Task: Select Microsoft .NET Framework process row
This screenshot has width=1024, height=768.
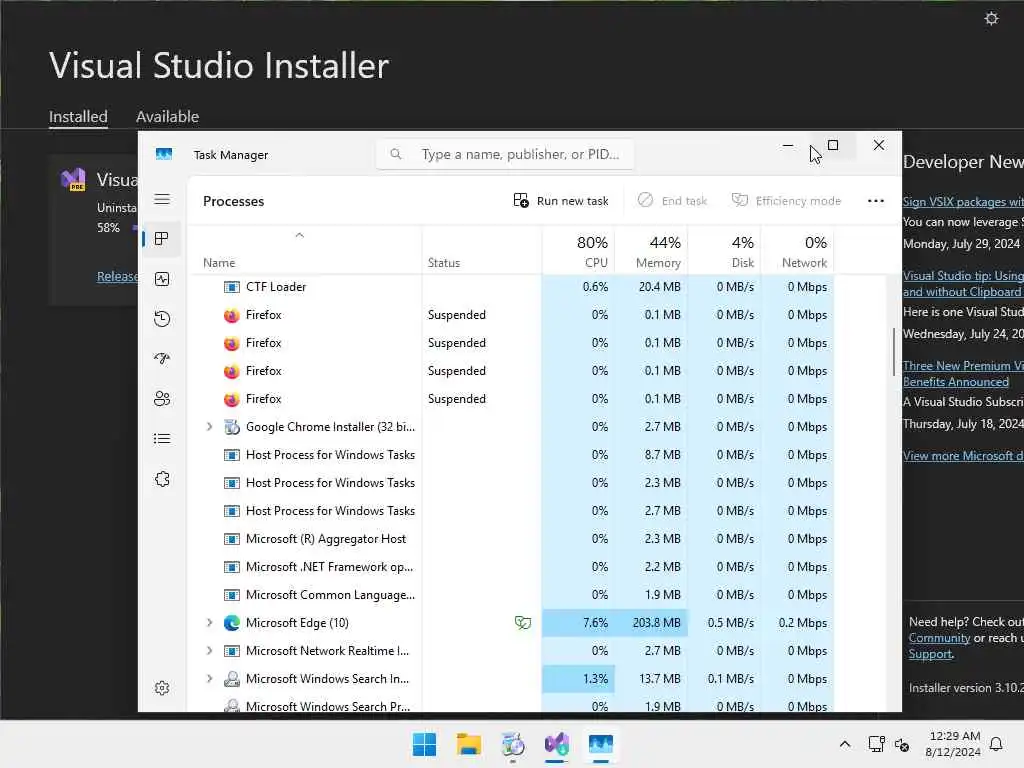Action: click(x=511, y=567)
